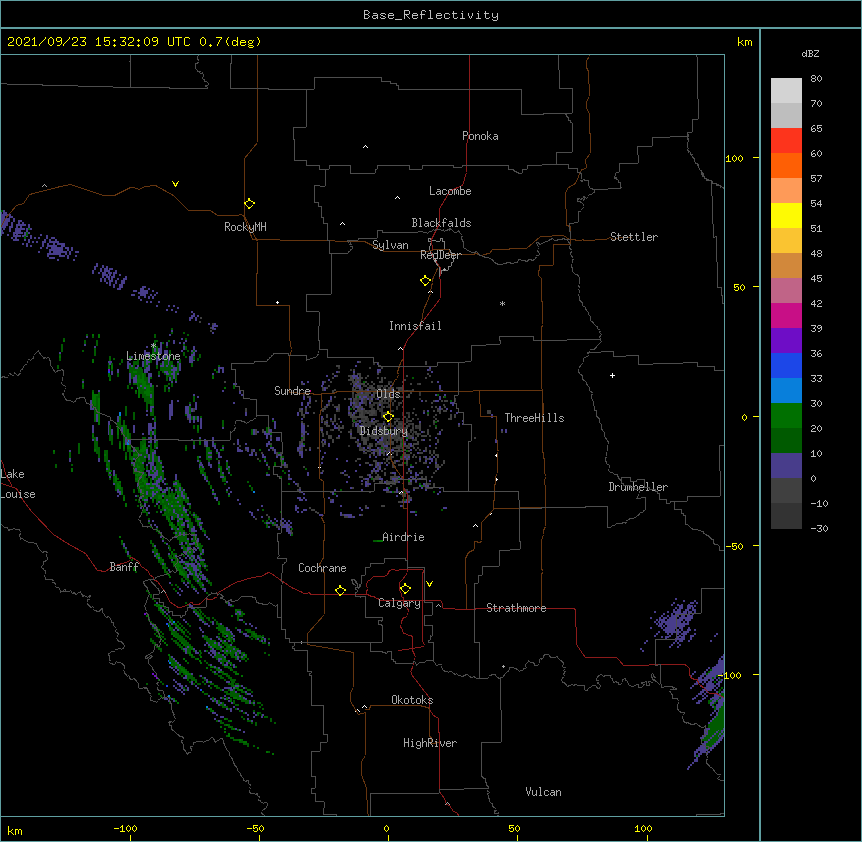Click the purple echo cluster east of Strathmore
The height and width of the screenshot is (842, 862).
click(675, 621)
